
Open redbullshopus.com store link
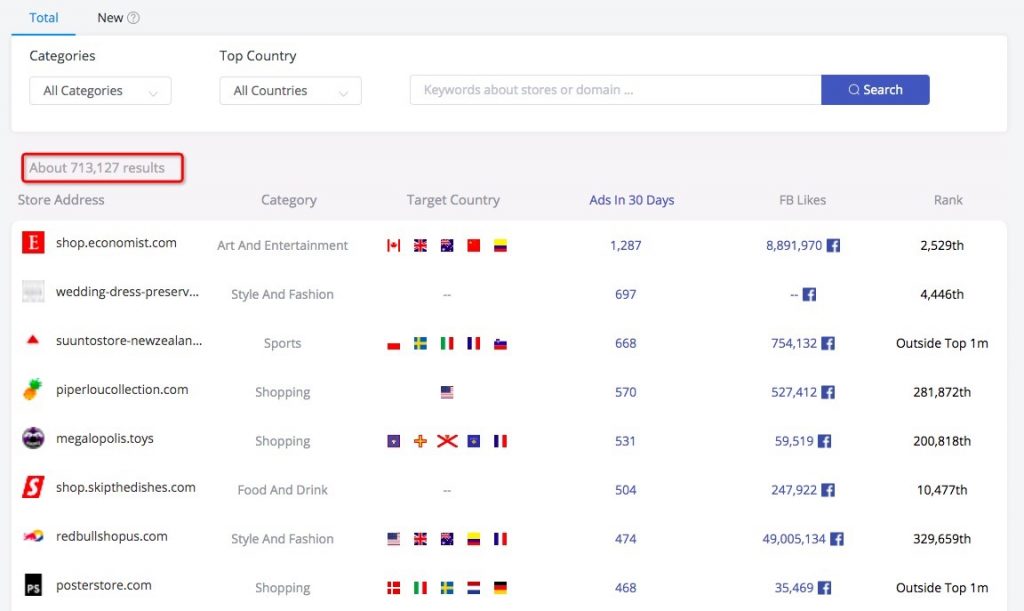(x=112, y=537)
